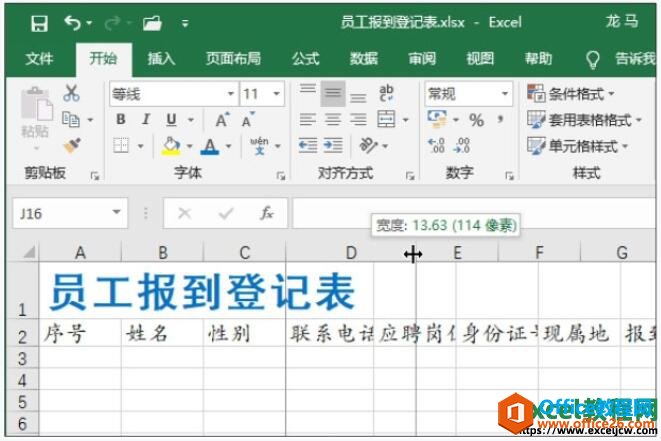Click the Select All corner triangle

point(29,252)
